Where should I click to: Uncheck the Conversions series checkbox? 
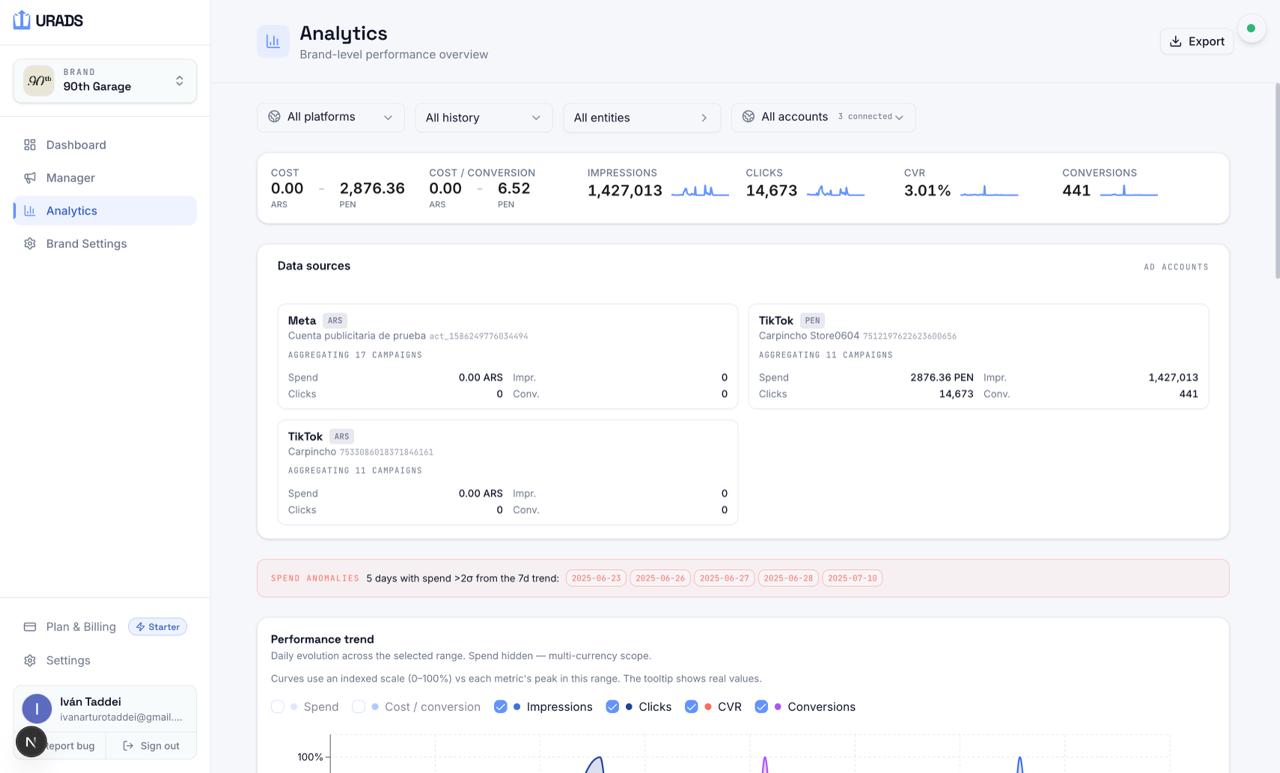click(761, 706)
